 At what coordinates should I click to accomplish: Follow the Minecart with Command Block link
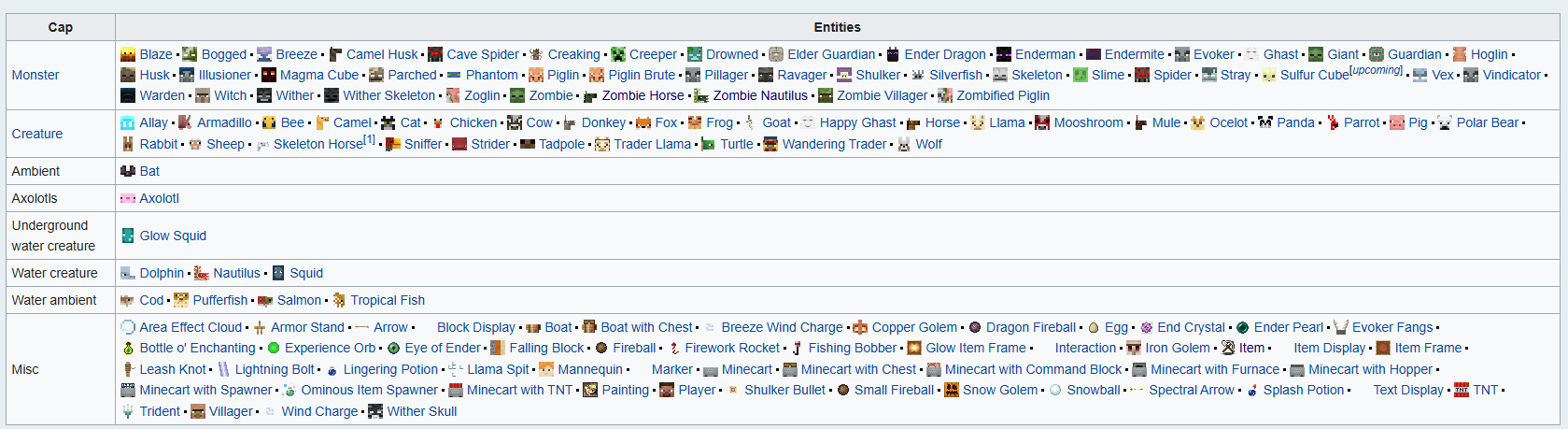1033,369
